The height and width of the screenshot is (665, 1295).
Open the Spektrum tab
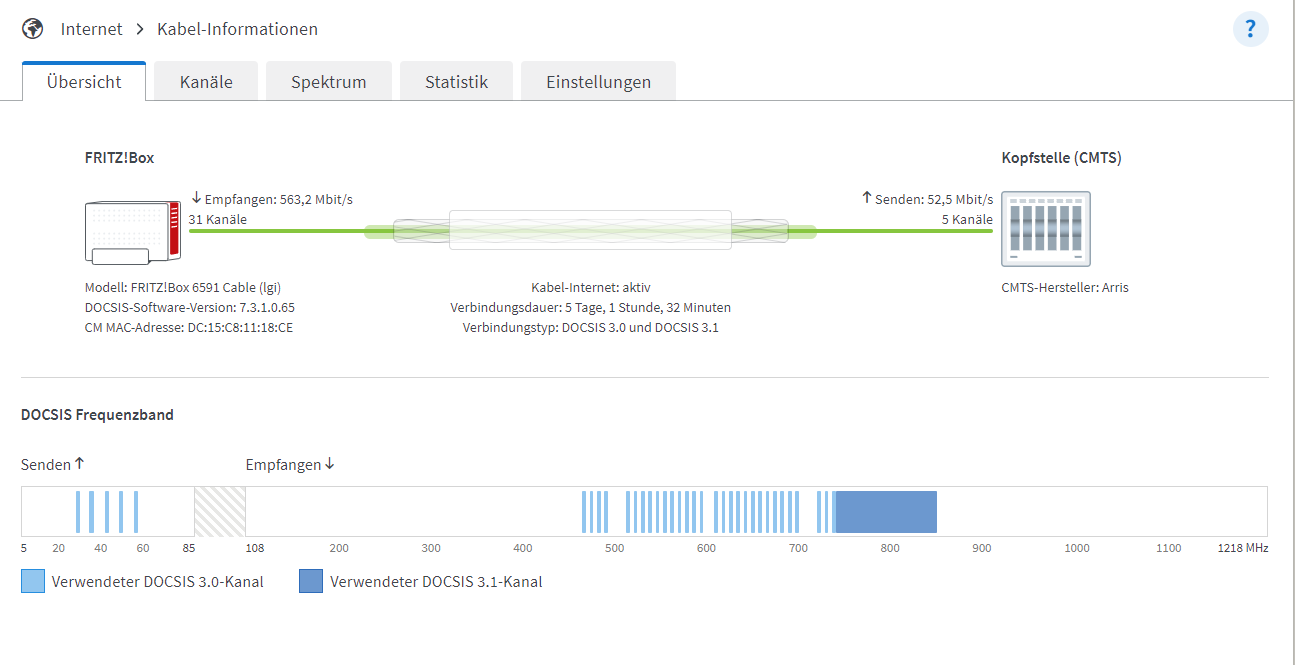coord(329,82)
